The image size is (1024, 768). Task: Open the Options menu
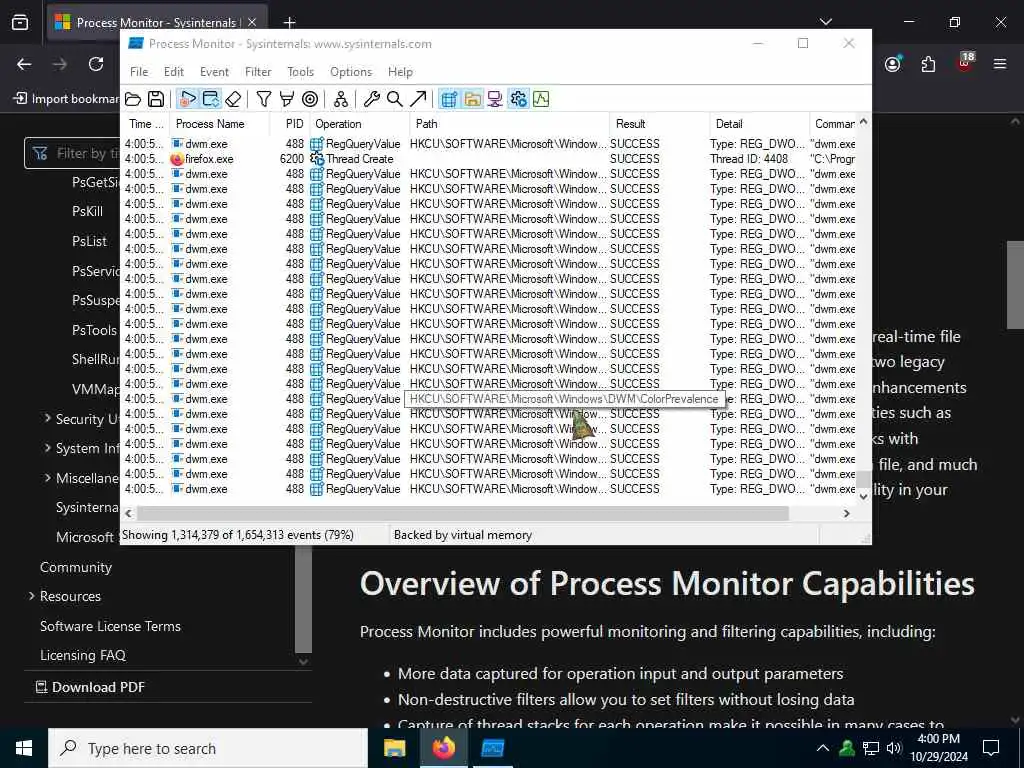[x=351, y=72]
